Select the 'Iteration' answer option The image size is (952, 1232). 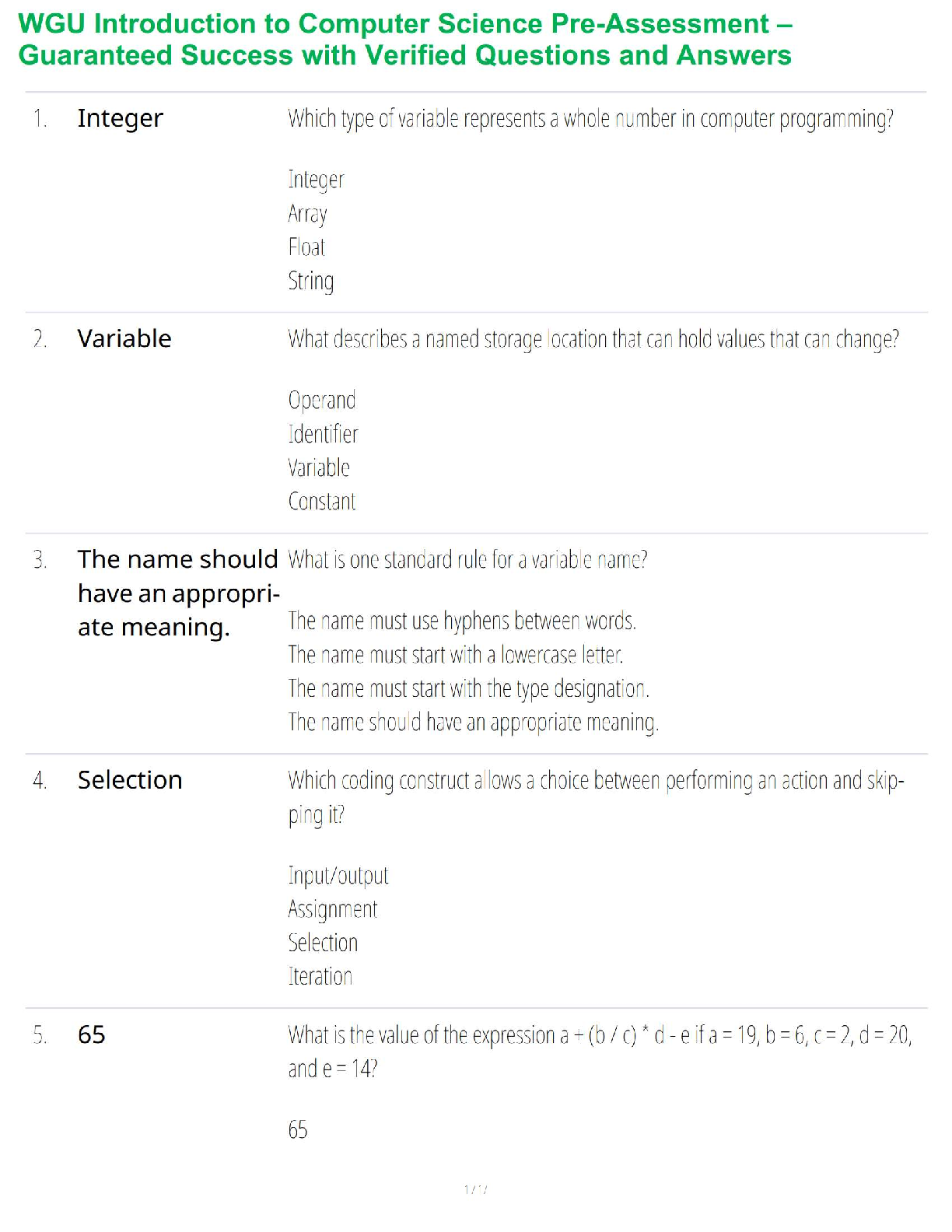[x=320, y=977]
